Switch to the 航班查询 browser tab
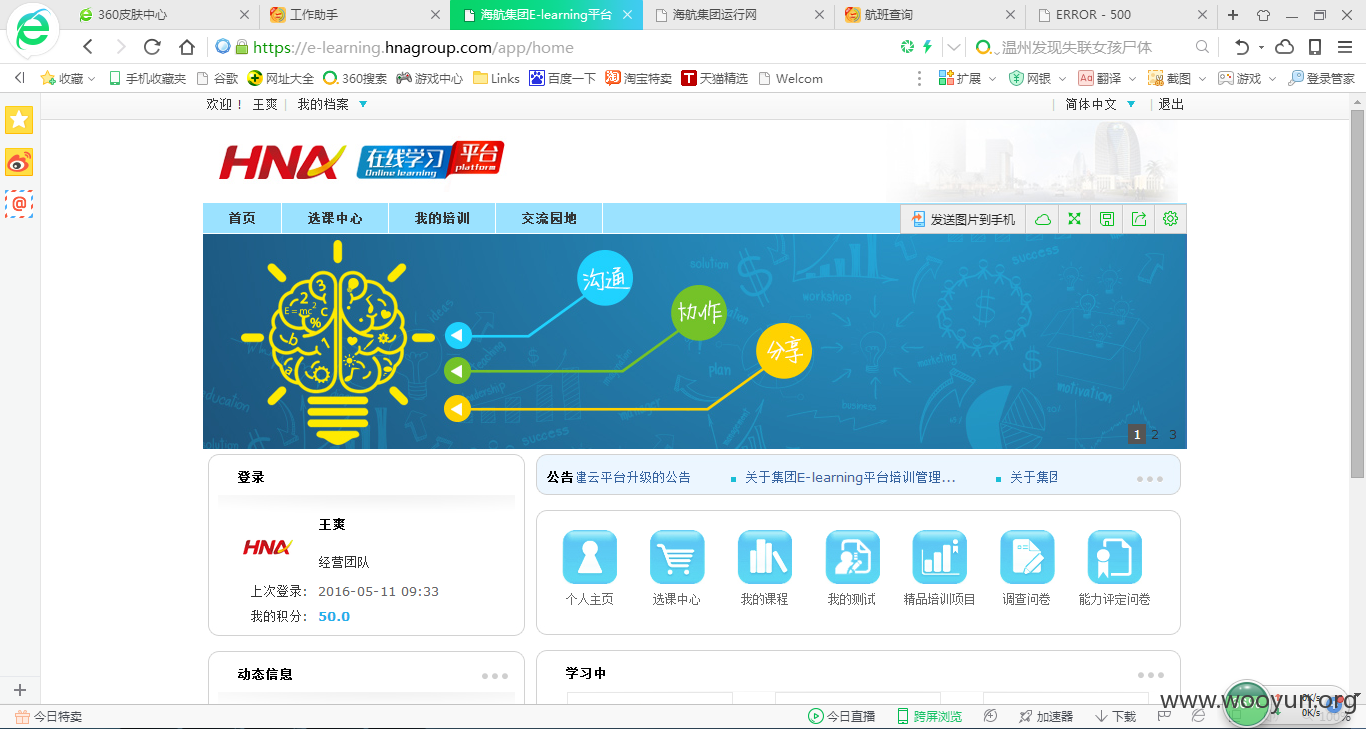Viewport: 1366px width, 729px height. (x=929, y=15)
